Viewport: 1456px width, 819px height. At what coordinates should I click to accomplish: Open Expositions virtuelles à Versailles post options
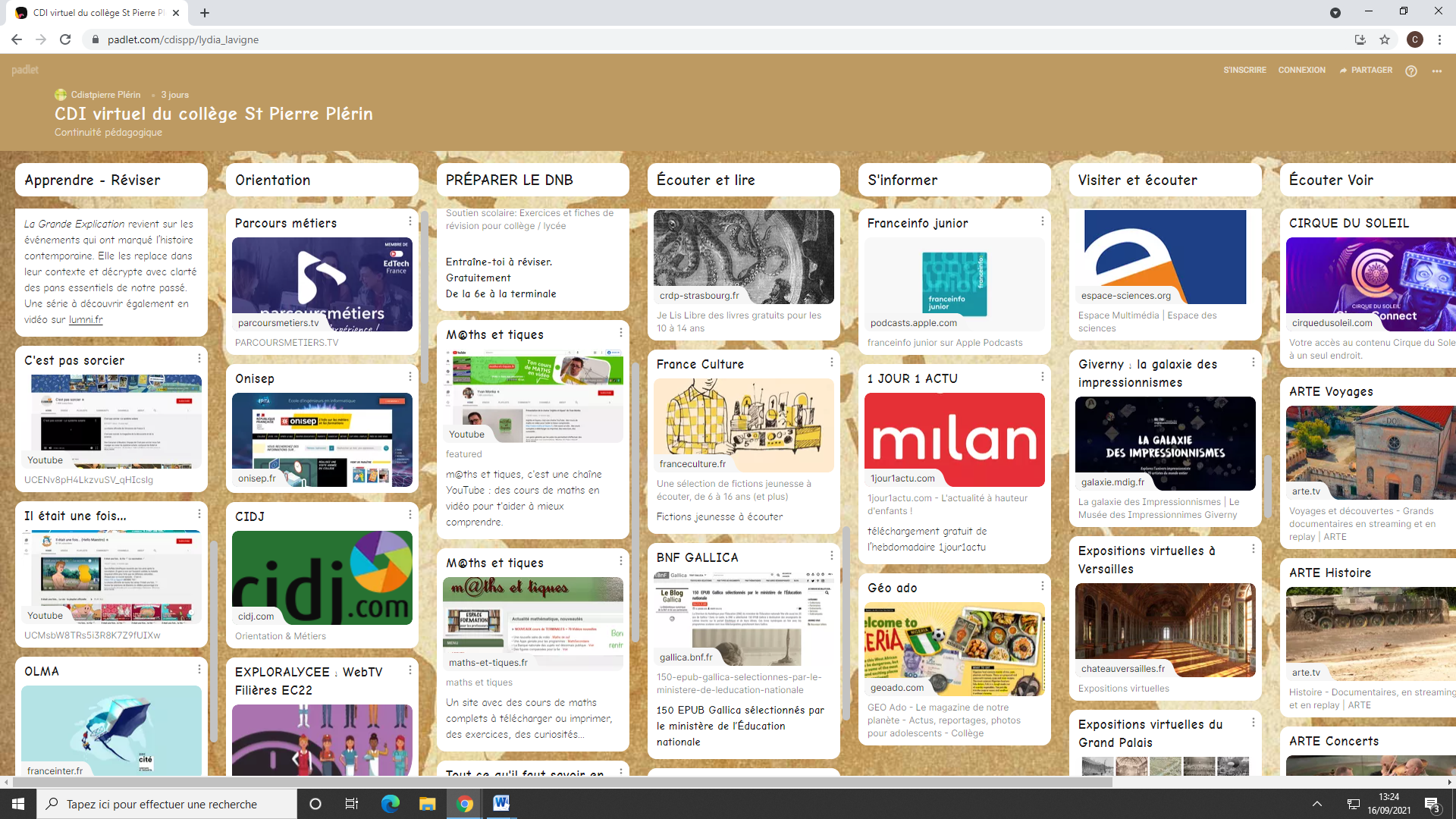[x=1254, y=549]
